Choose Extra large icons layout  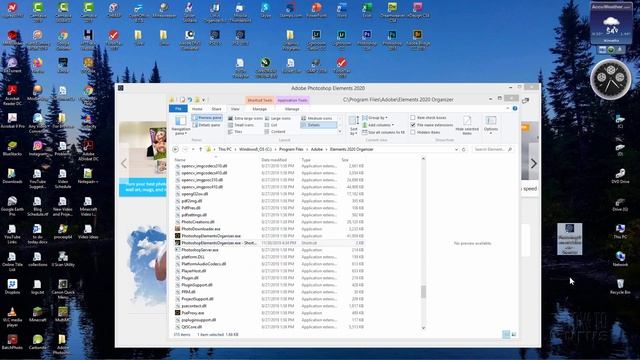pos(245,118)
